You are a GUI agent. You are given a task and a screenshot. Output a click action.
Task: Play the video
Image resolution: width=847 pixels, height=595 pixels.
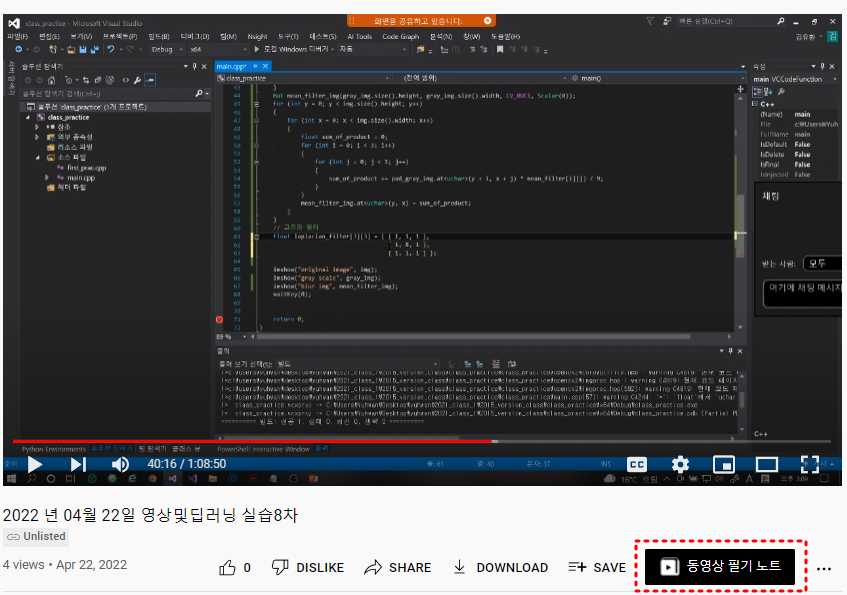(x=35, y=464)
